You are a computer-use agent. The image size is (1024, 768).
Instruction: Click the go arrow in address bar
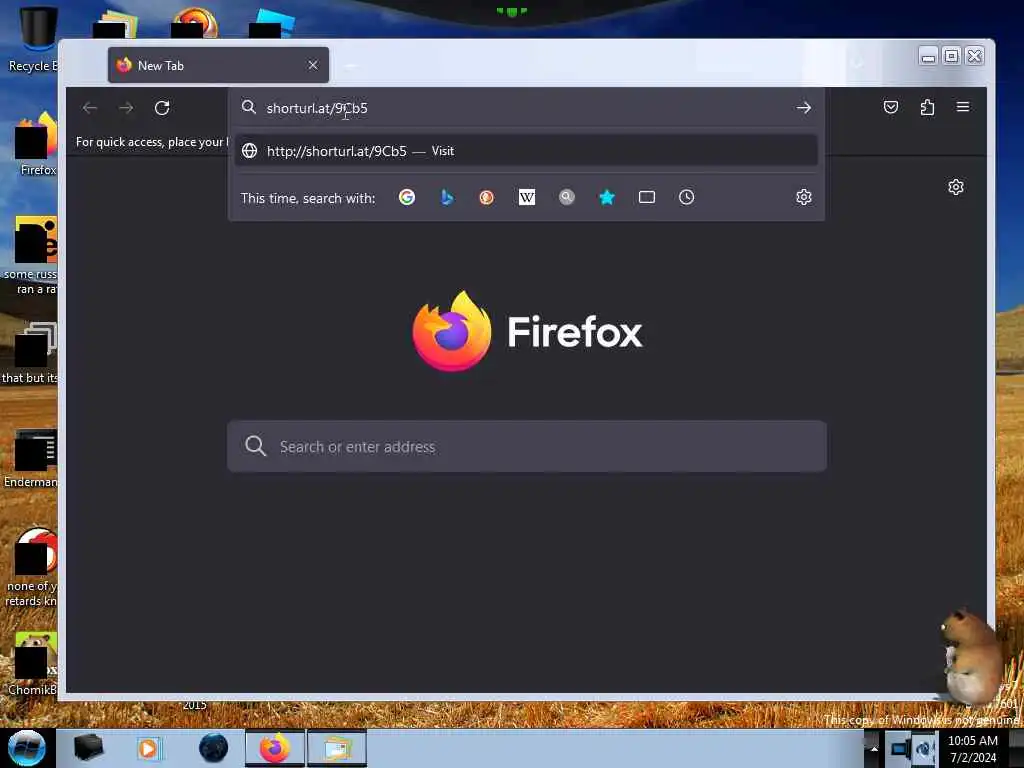804,108
